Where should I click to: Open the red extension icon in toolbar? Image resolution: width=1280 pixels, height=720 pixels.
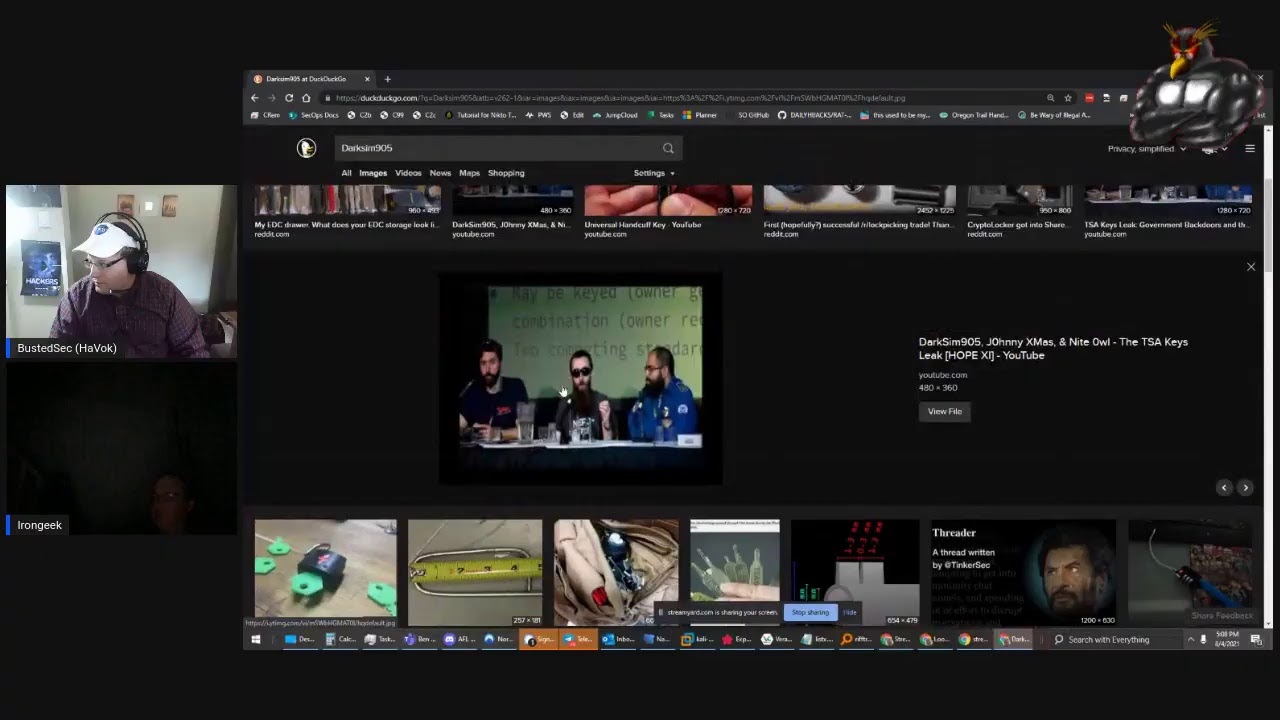click(1089, 98)
